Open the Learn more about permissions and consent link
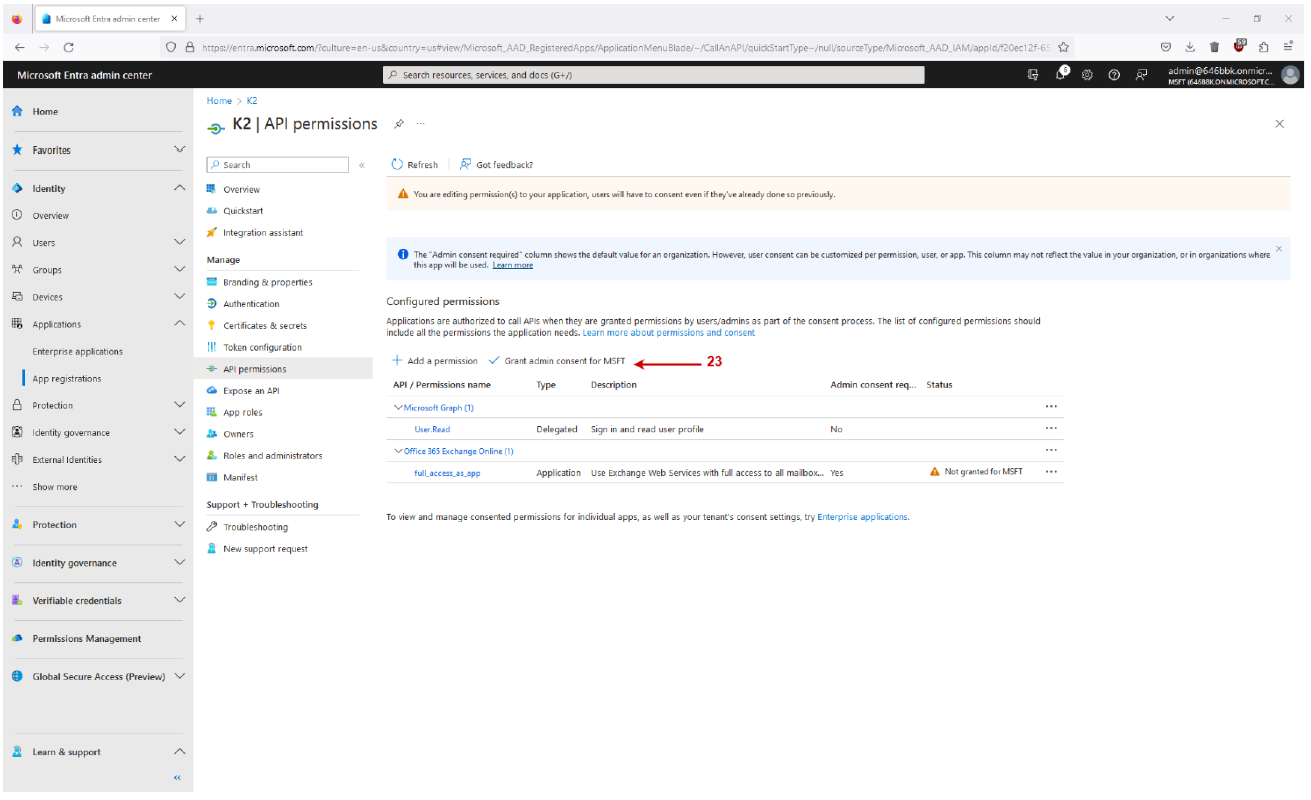This screenshot has width=1311, height=800. tap(669, 333)
